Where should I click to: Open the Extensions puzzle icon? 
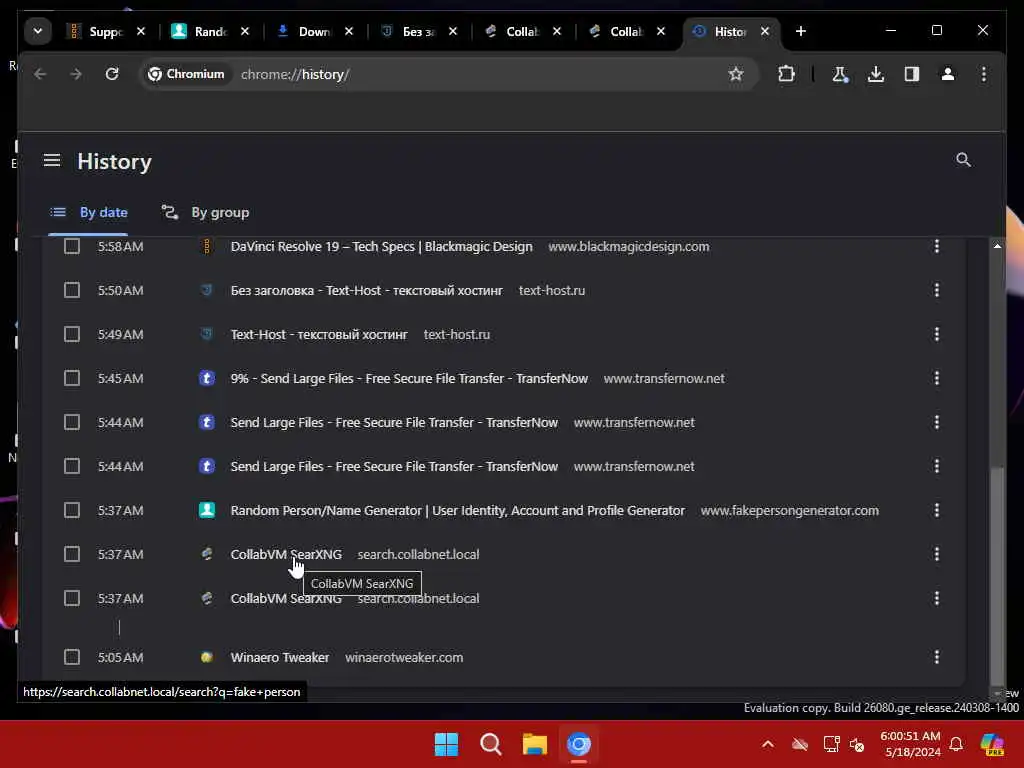pos(786,74)
